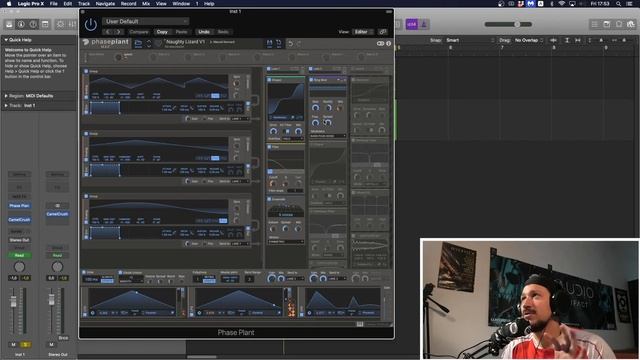
Task: Toggle Global Unison enable checkbox
Action: pos(120,272)
